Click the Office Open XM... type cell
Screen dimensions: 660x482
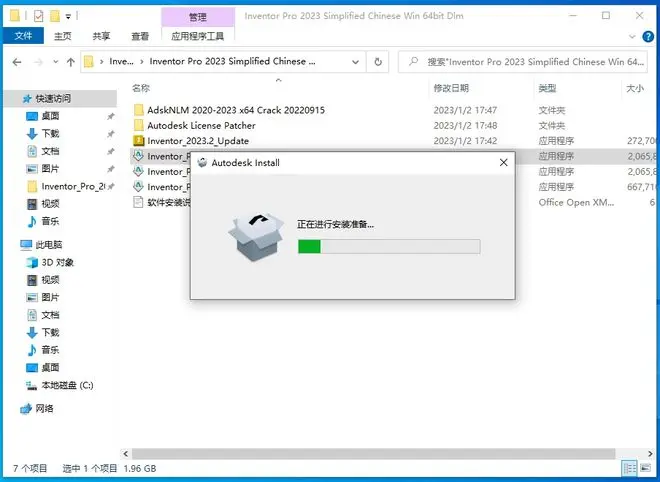(576, 202)
